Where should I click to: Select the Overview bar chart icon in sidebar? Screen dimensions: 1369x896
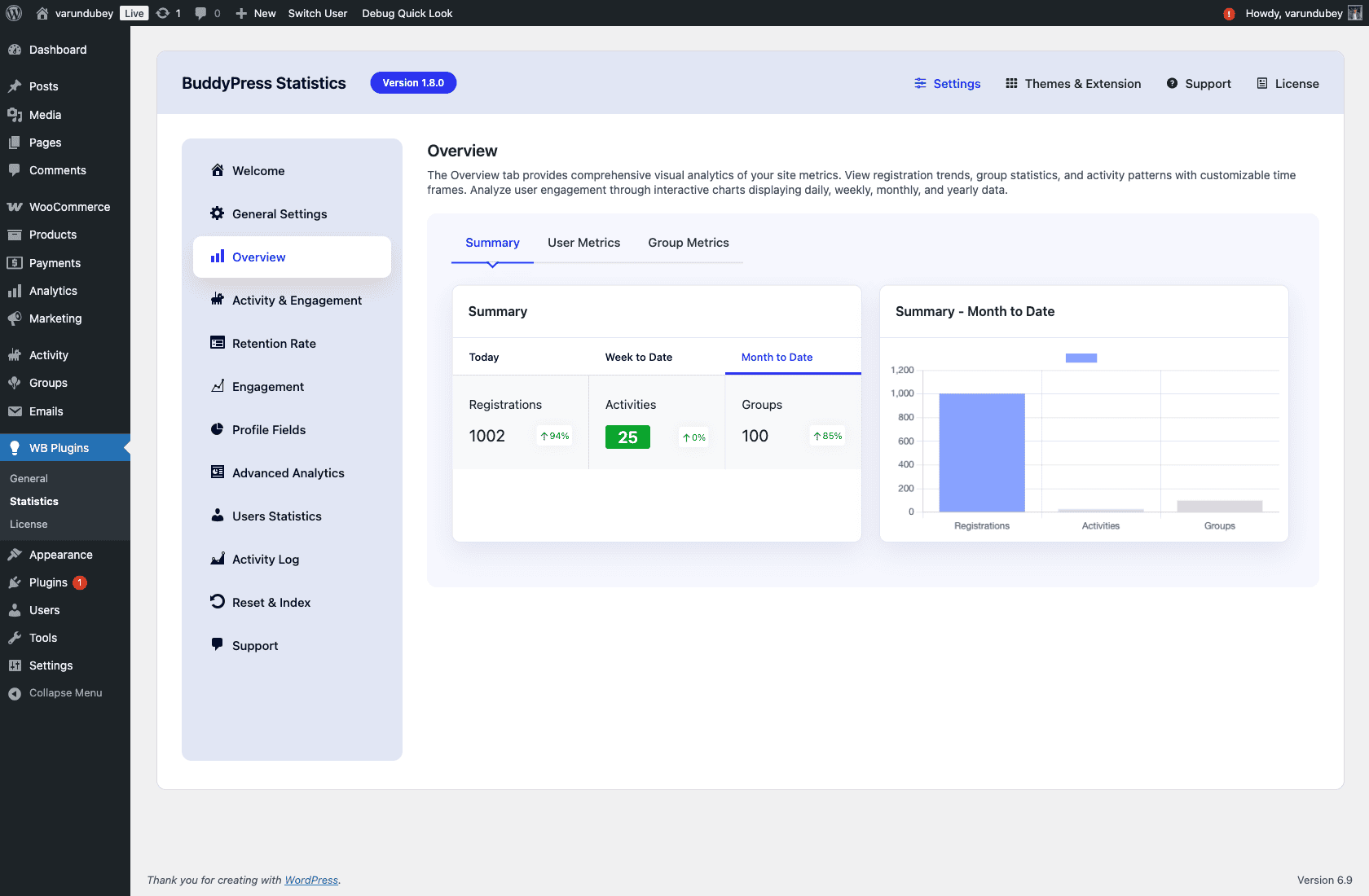pos(217,257)
